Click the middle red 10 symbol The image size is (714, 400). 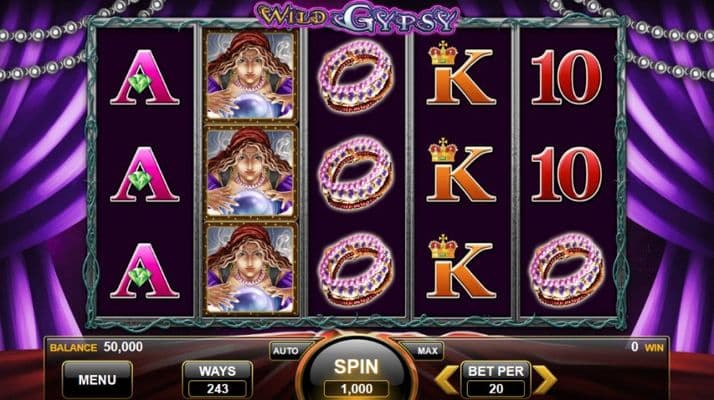point(566,174)
